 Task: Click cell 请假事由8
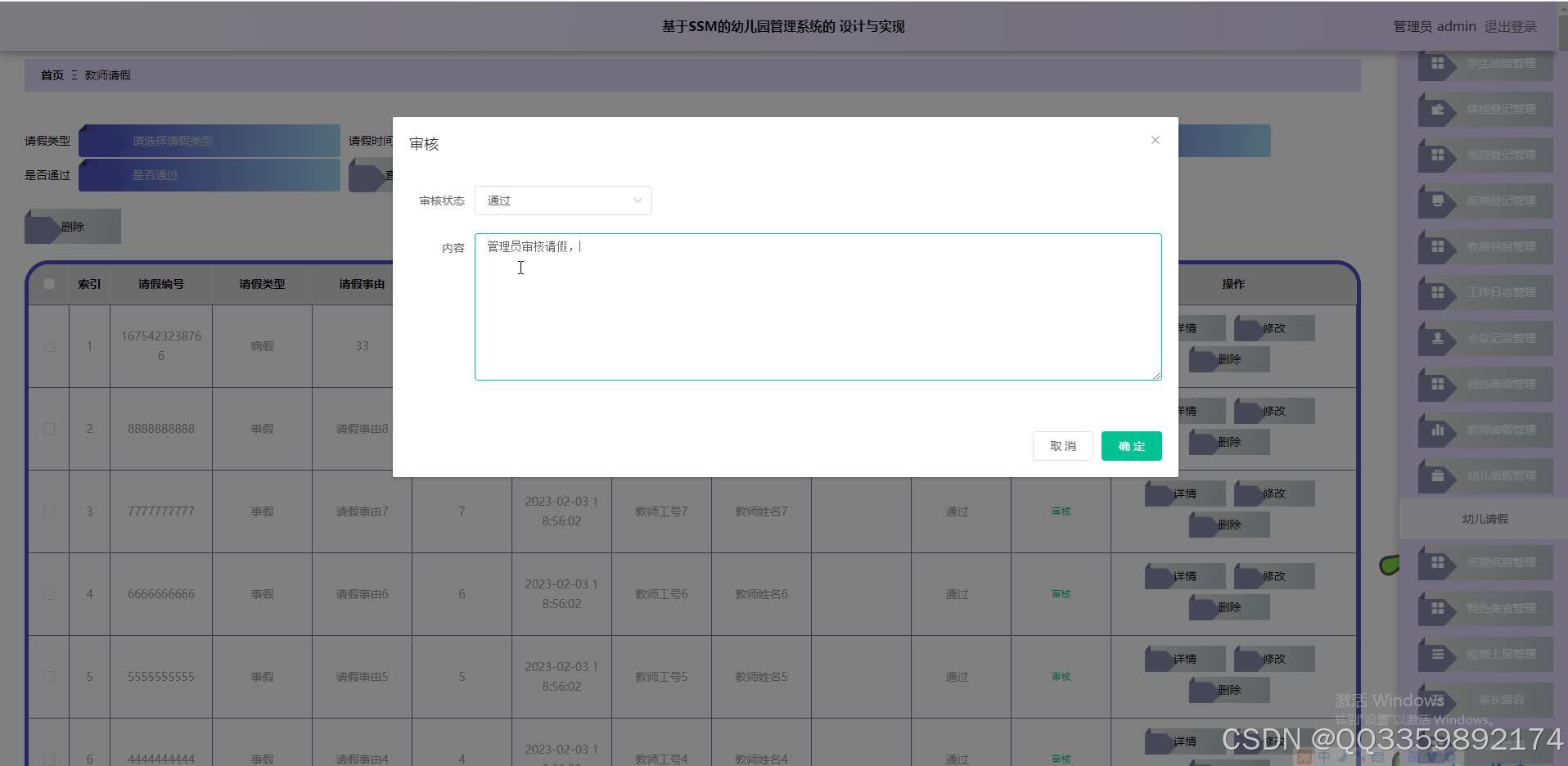pos(362,429)
